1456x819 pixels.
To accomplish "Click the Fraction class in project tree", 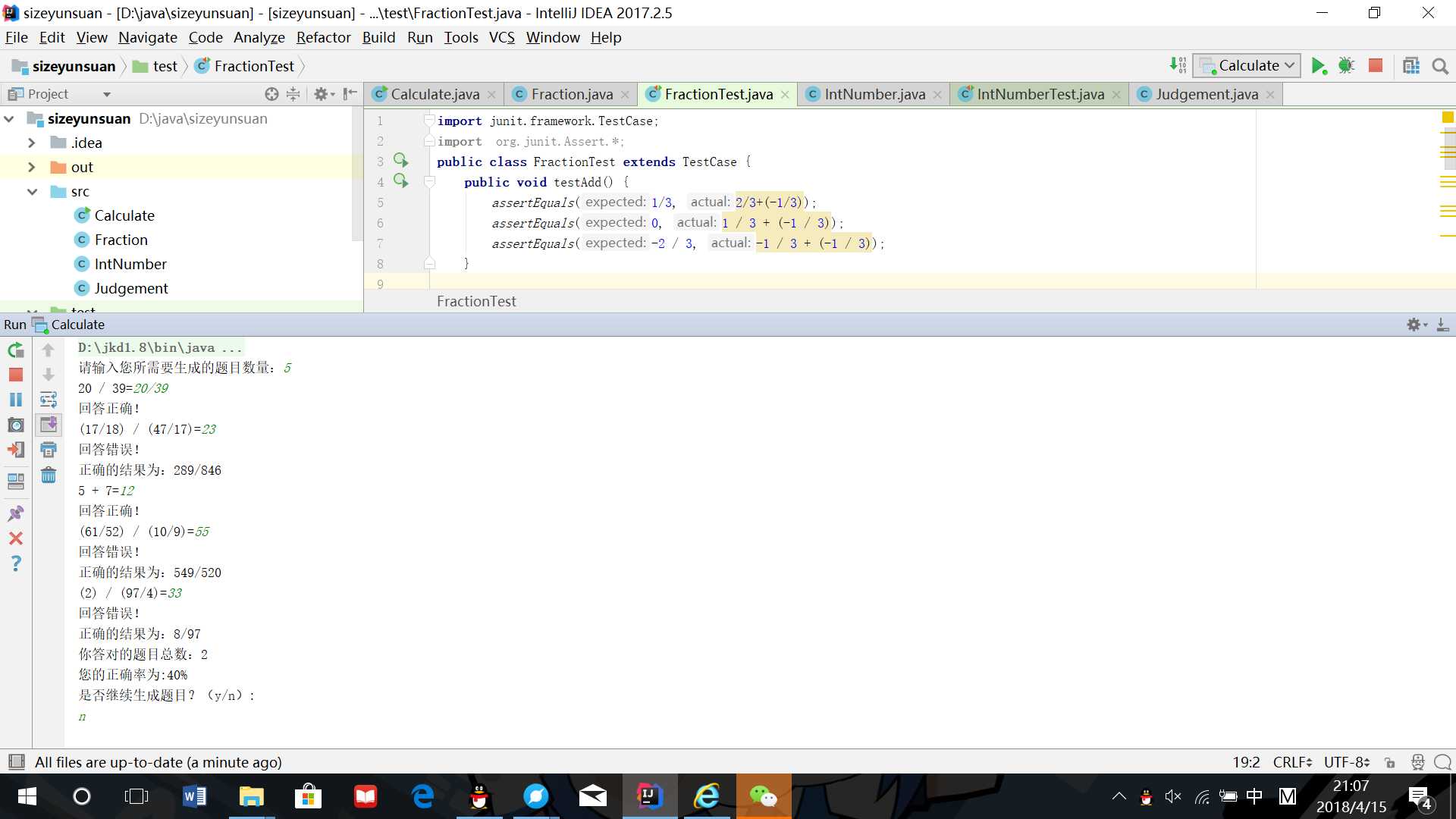I will (119, 239).
